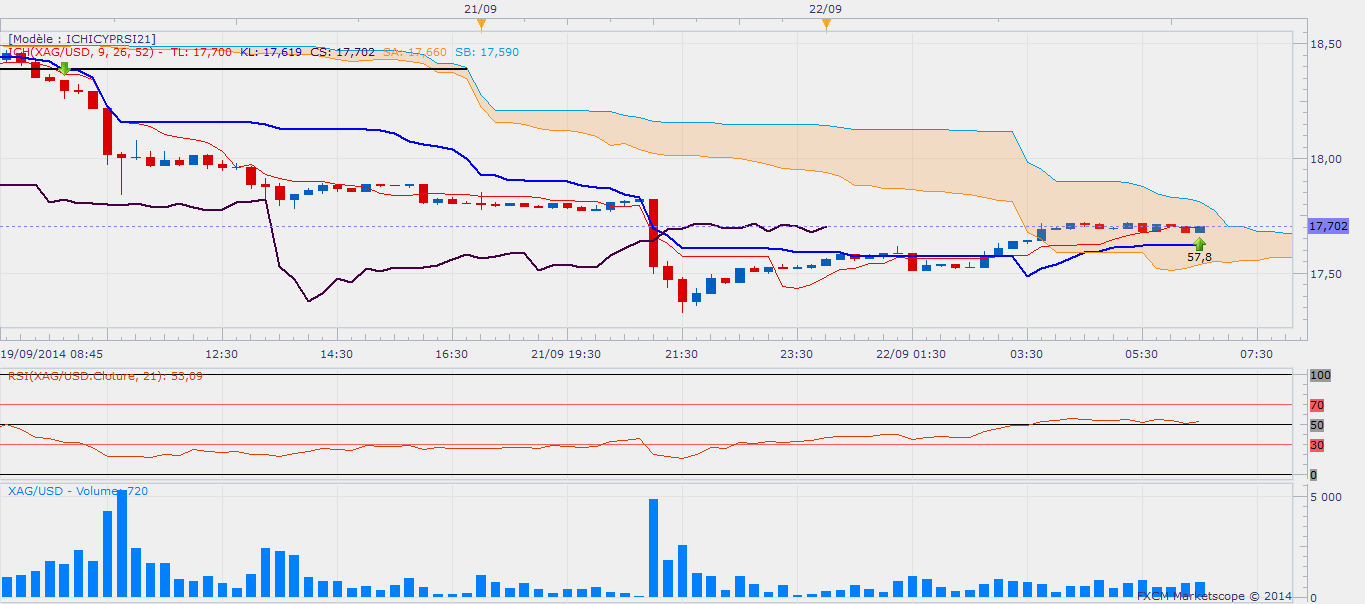Click the 19/09/2014 08:45 time axis label
This screenshot has width=1365, height=604.
coord(52,354)
